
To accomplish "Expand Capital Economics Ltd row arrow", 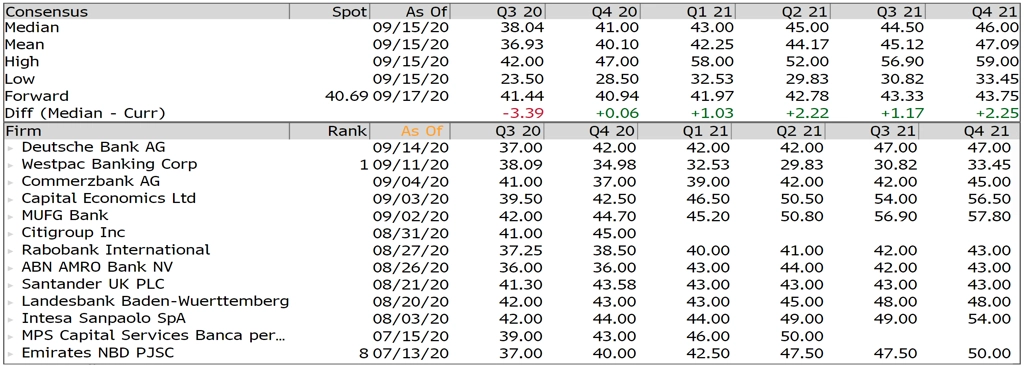I will 10,199.
